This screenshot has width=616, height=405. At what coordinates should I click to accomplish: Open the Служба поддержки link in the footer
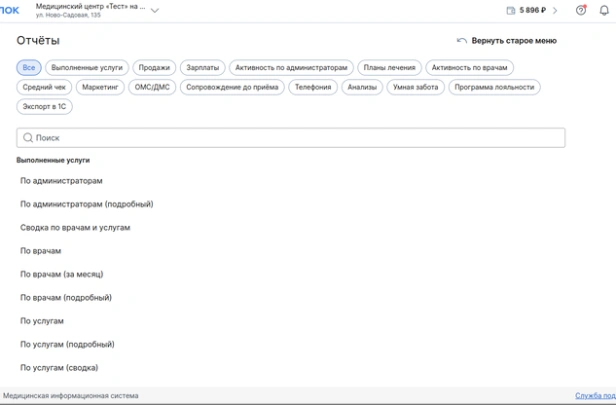click(595, 396)
